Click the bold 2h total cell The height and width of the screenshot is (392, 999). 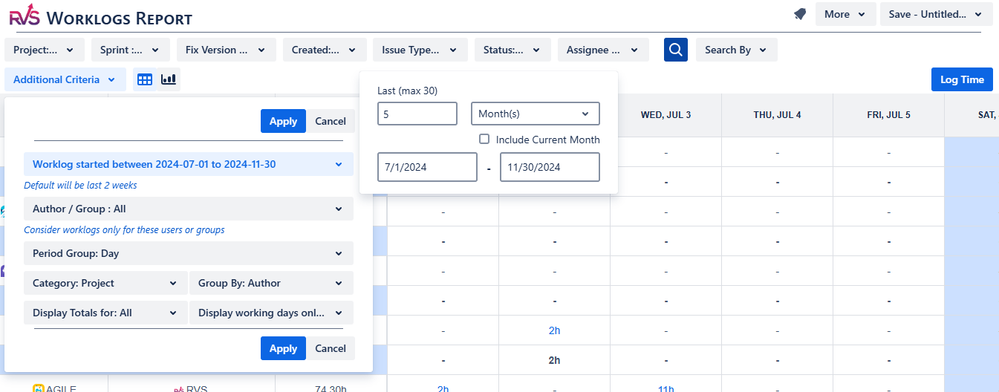[x=554, y=360]
